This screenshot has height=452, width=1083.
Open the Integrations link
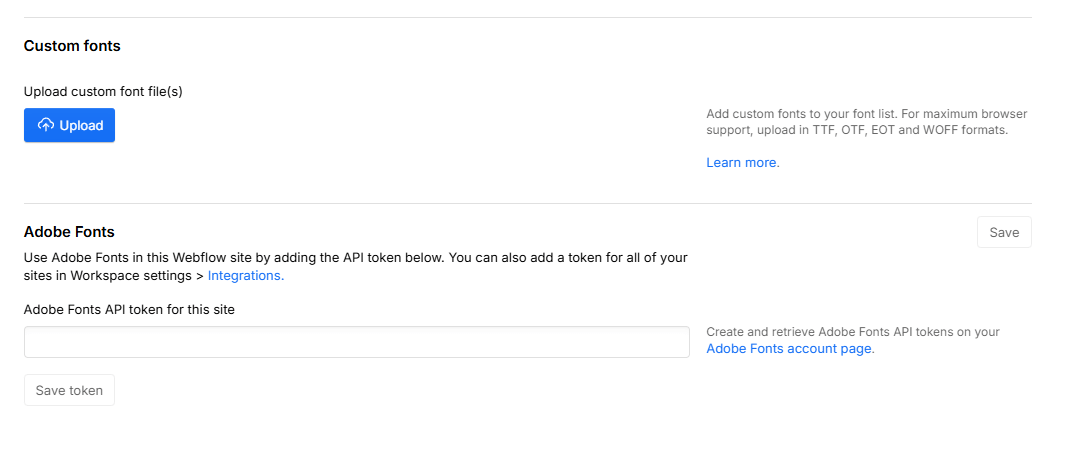coord(246,276)
